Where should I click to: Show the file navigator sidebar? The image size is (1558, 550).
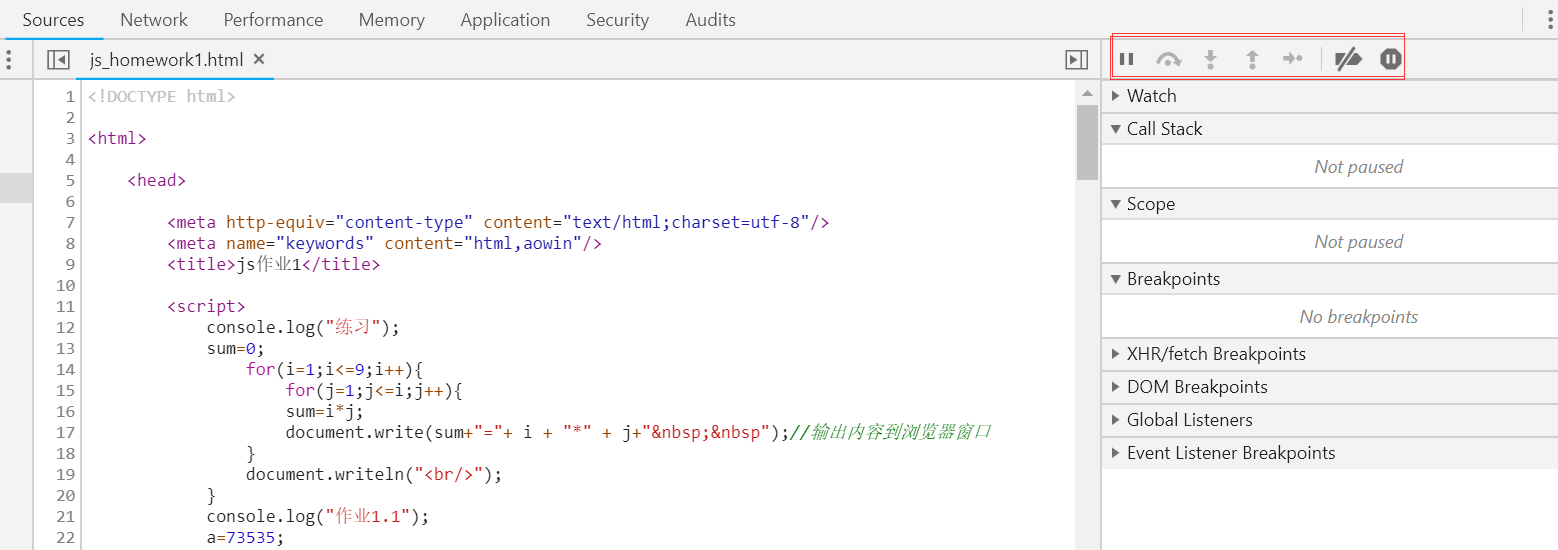[x=58, y=60]
